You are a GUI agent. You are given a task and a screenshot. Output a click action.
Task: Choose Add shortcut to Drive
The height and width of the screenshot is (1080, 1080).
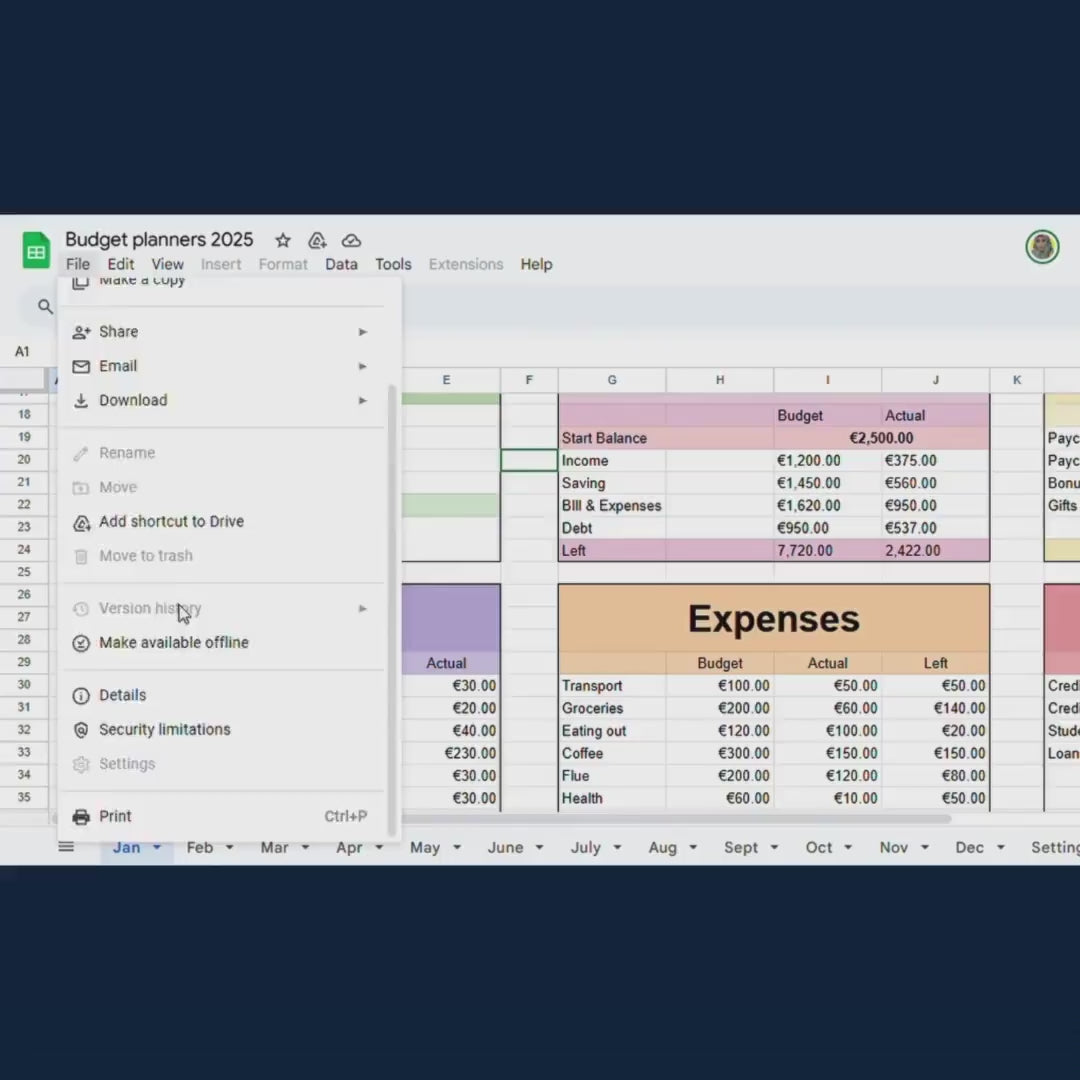click(171, 521)
